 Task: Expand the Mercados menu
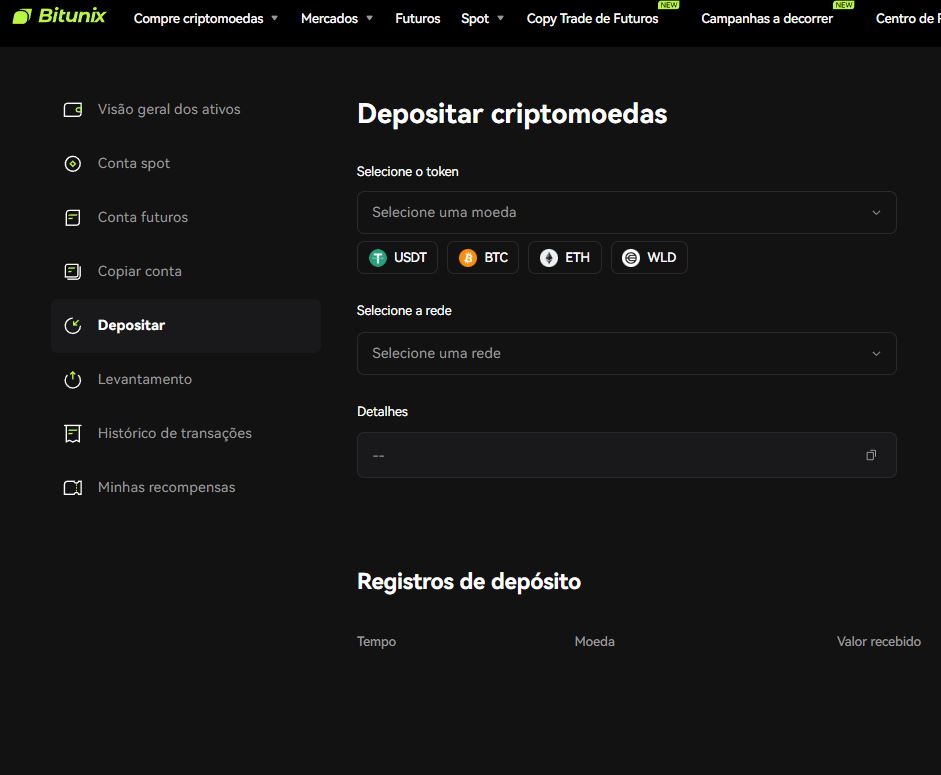tap(336, 19)
